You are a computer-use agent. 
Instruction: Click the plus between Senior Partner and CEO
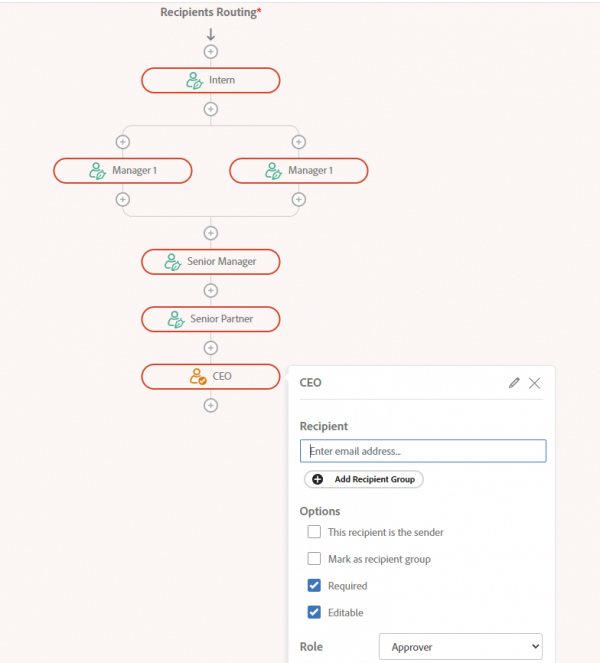pos(211,348)
